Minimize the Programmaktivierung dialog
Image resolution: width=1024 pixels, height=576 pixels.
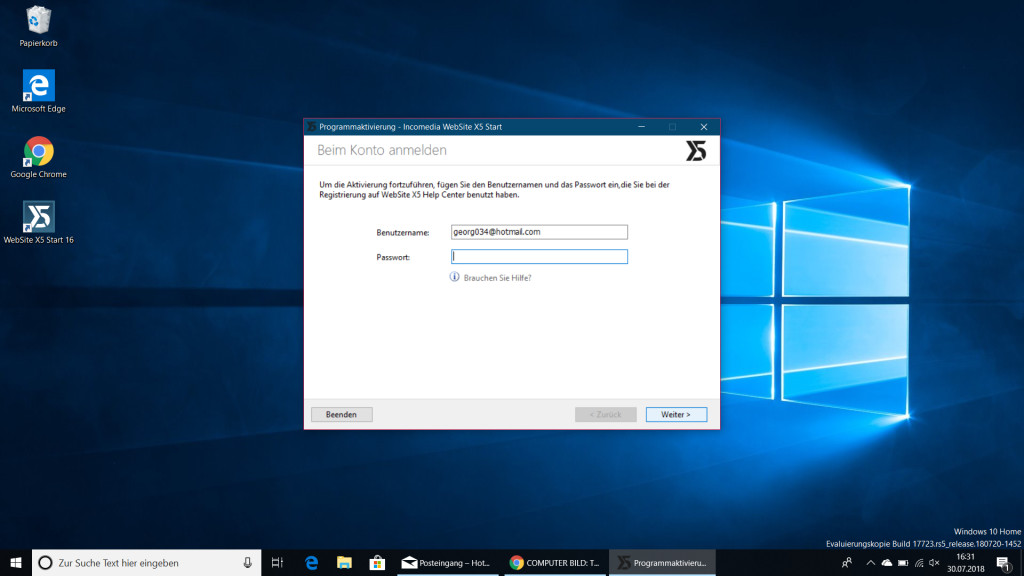click(x=641, y=127)
